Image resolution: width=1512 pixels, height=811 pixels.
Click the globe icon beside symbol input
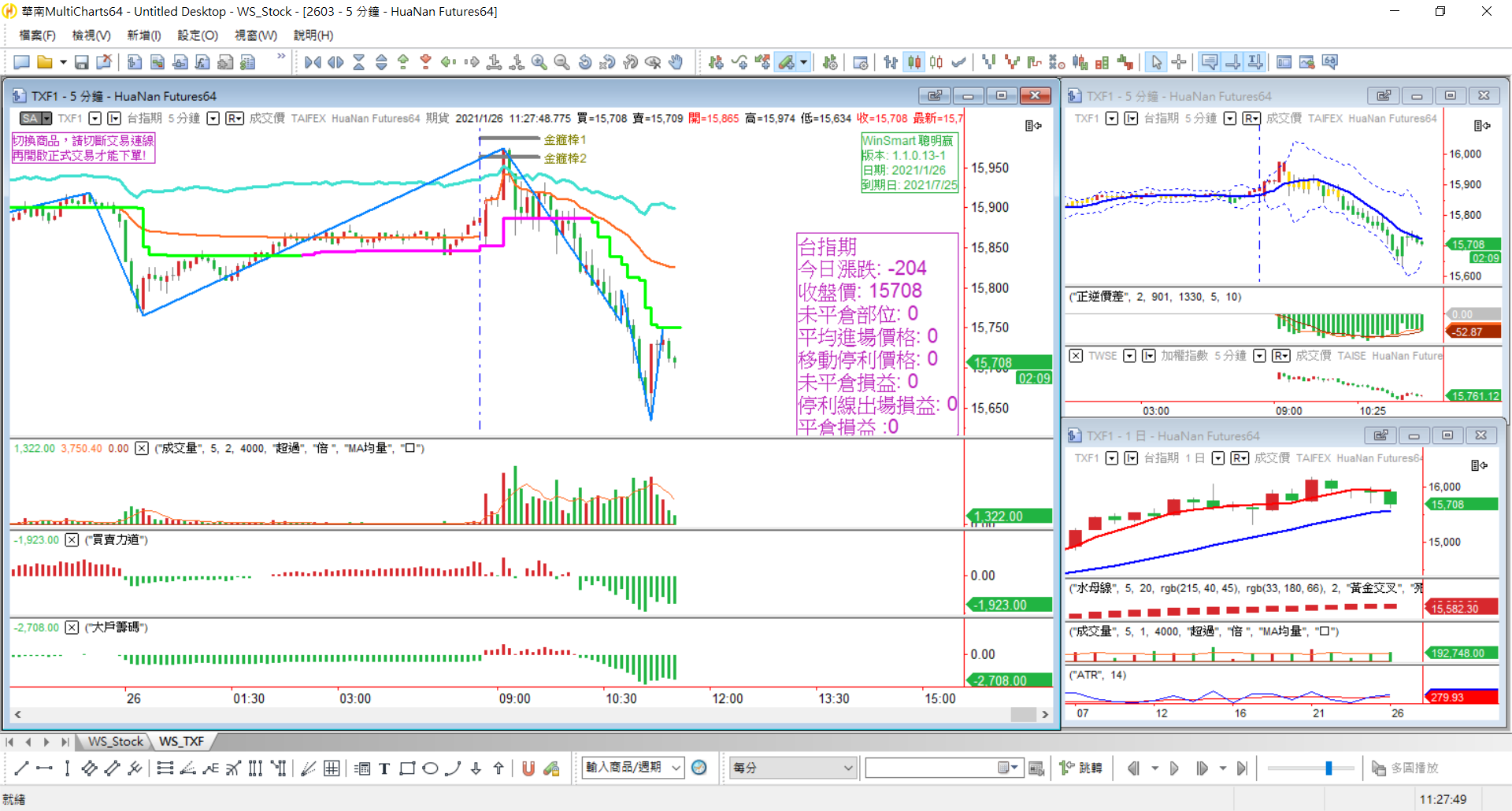(699, 768)
